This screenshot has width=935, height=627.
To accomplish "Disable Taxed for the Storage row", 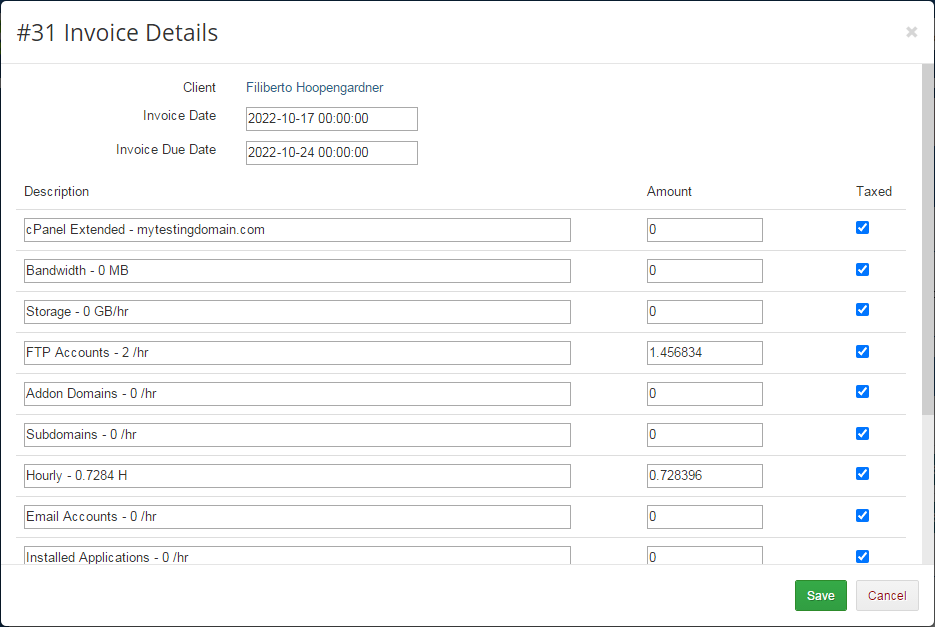I will [862, 310].
